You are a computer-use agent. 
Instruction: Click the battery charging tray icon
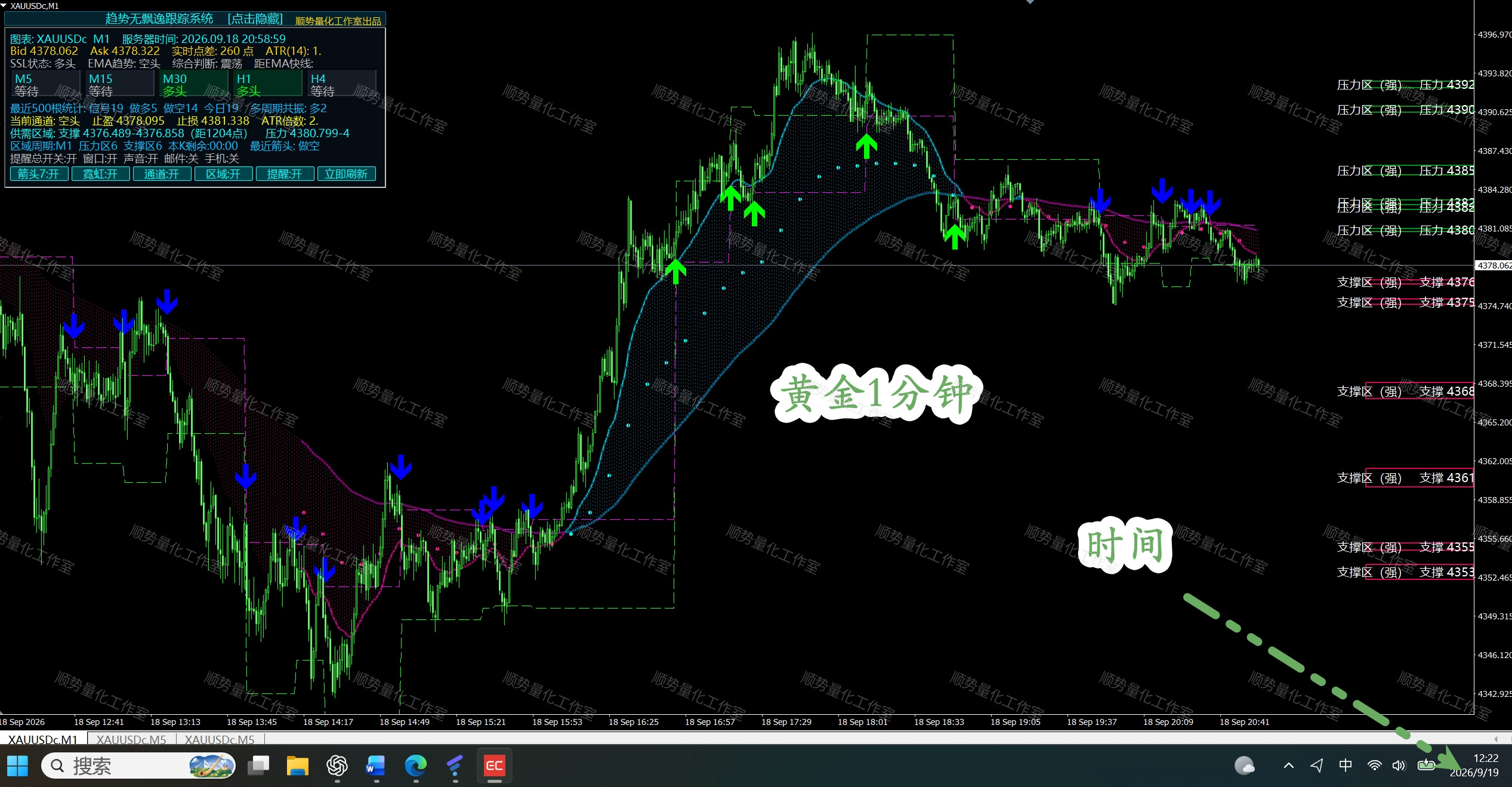coord(1426,765)
